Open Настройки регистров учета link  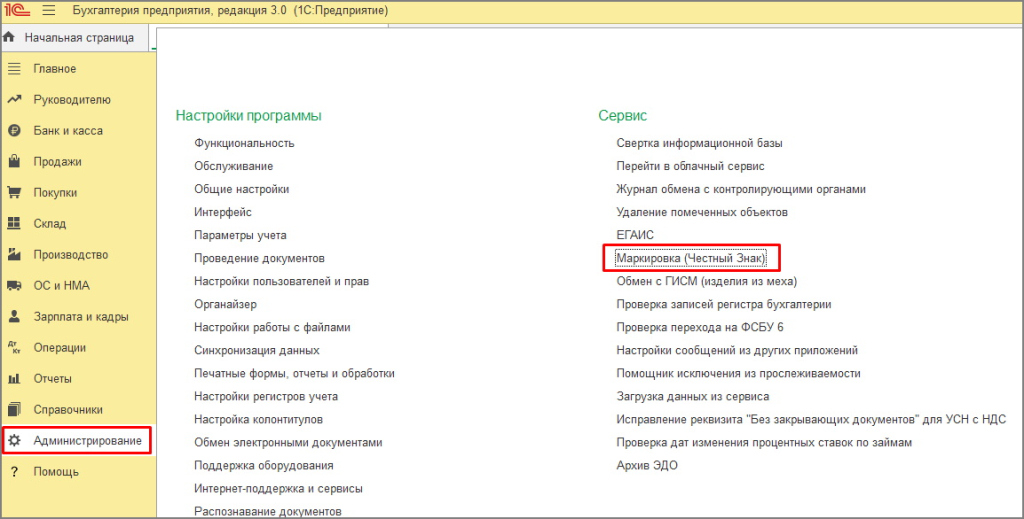[266, 396]
